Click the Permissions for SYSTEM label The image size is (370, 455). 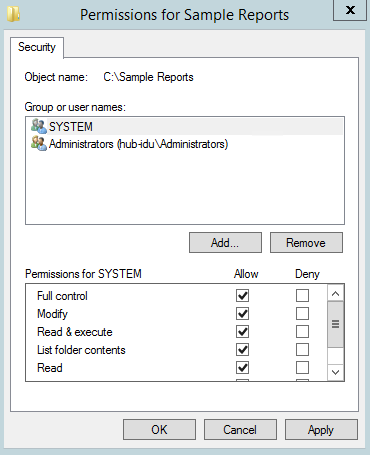tap(83, 274)
